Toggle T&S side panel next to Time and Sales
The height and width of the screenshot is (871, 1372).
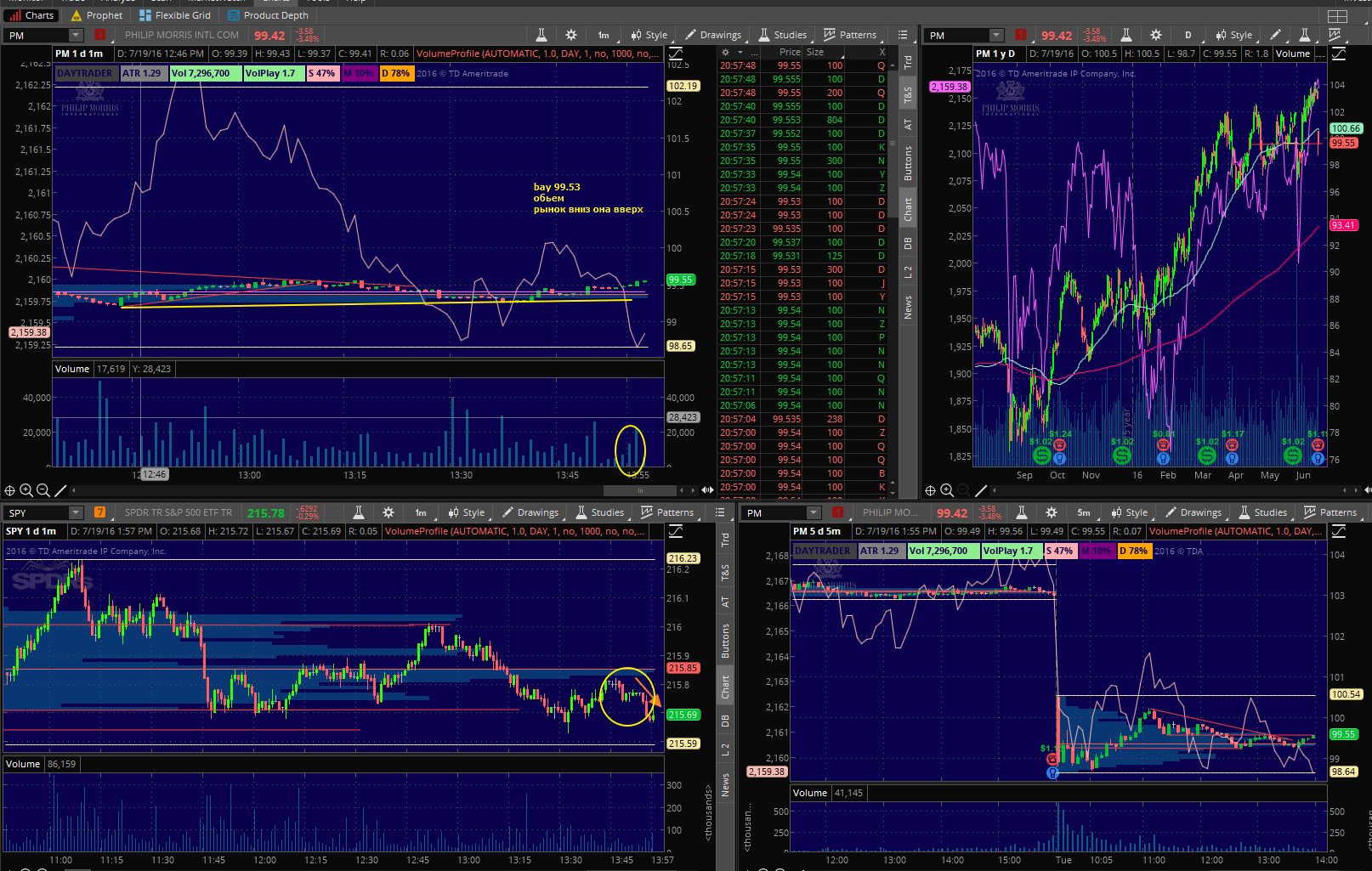(908, 94)
